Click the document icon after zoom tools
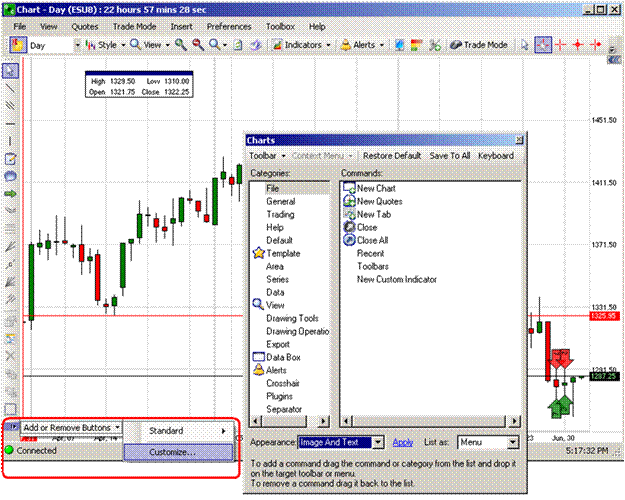This screenshot has height=500, width=625. pyautogui.click(x=238, y=45)
